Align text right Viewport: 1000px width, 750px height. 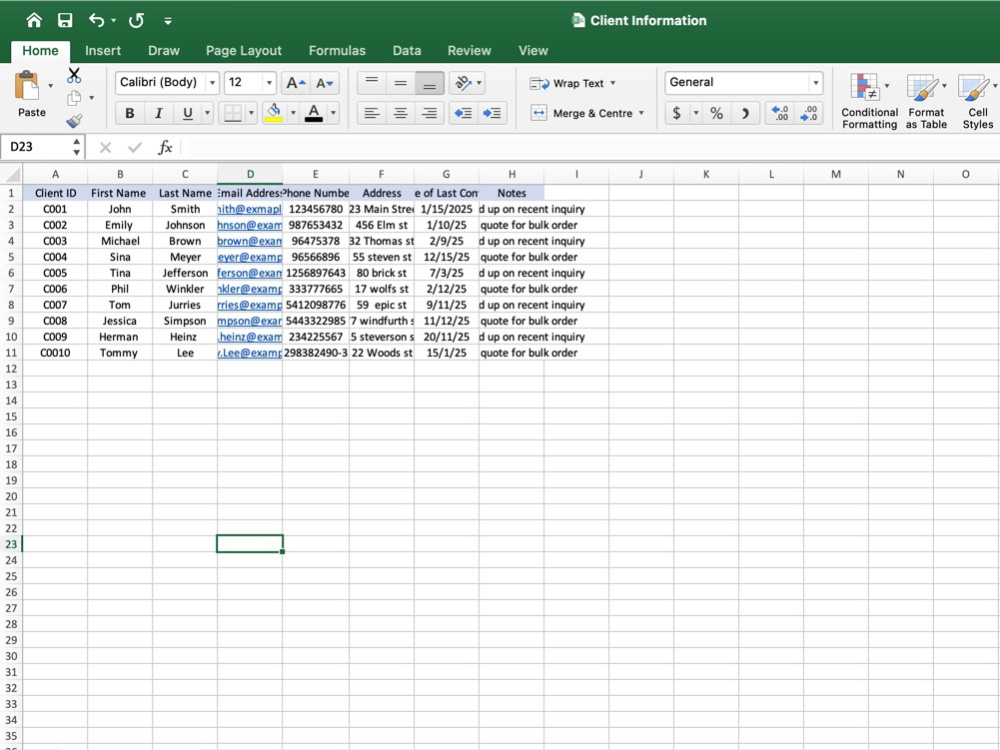pos(430,114)
